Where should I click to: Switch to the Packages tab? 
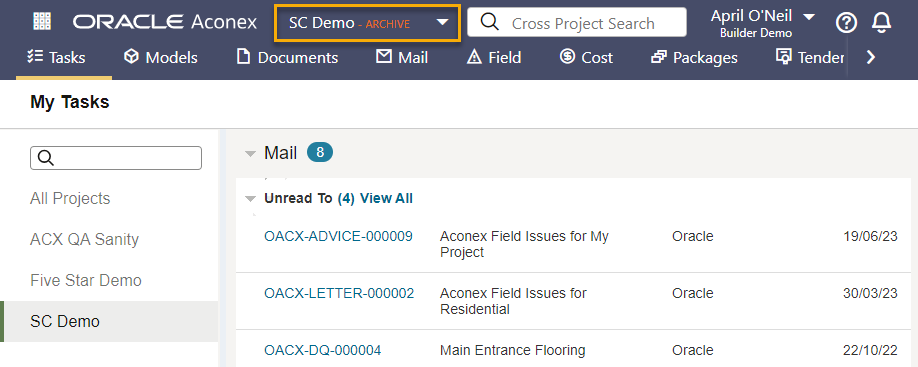point(694,57)
